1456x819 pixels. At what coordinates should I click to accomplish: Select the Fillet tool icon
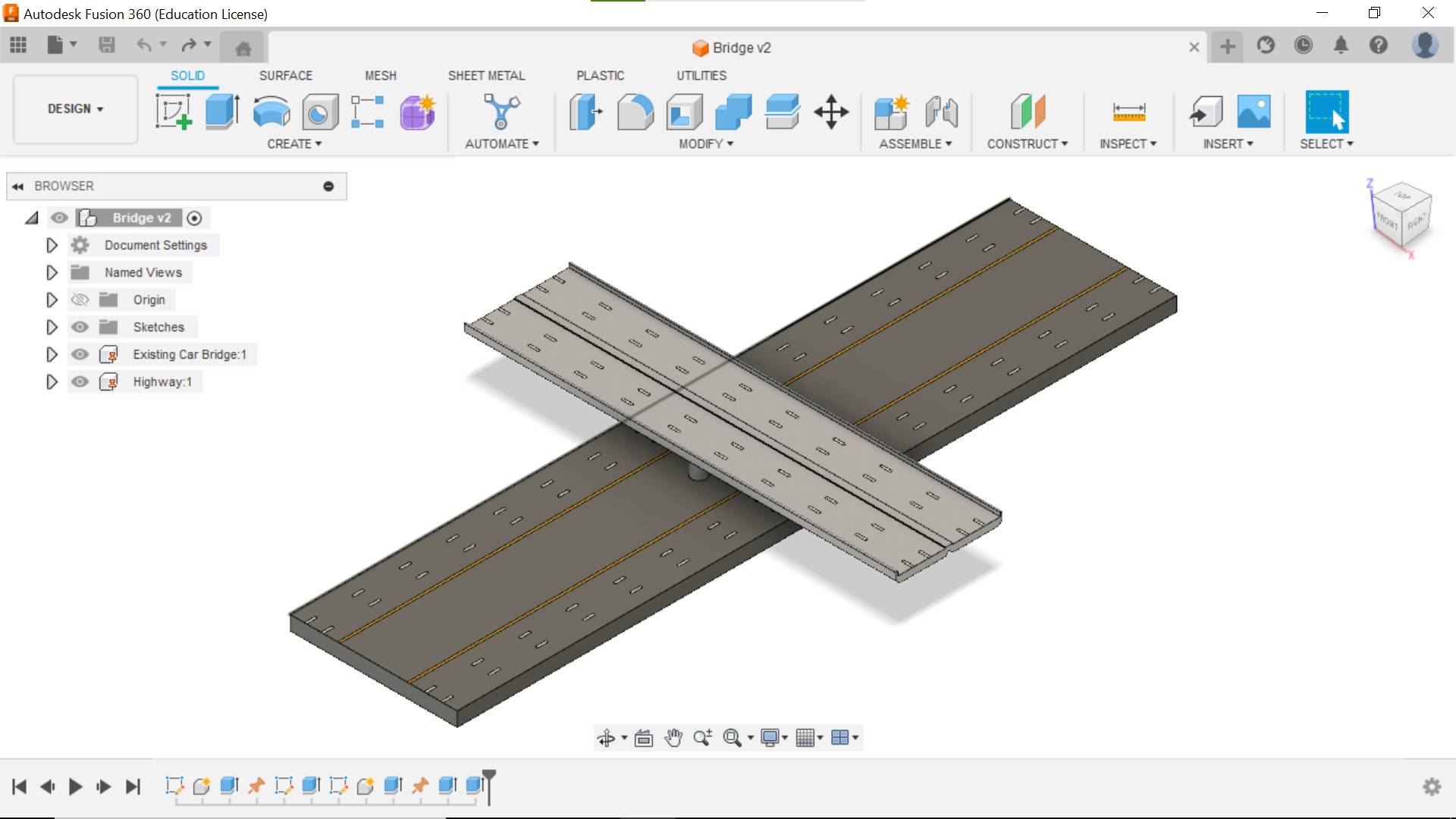coord(635,111)
